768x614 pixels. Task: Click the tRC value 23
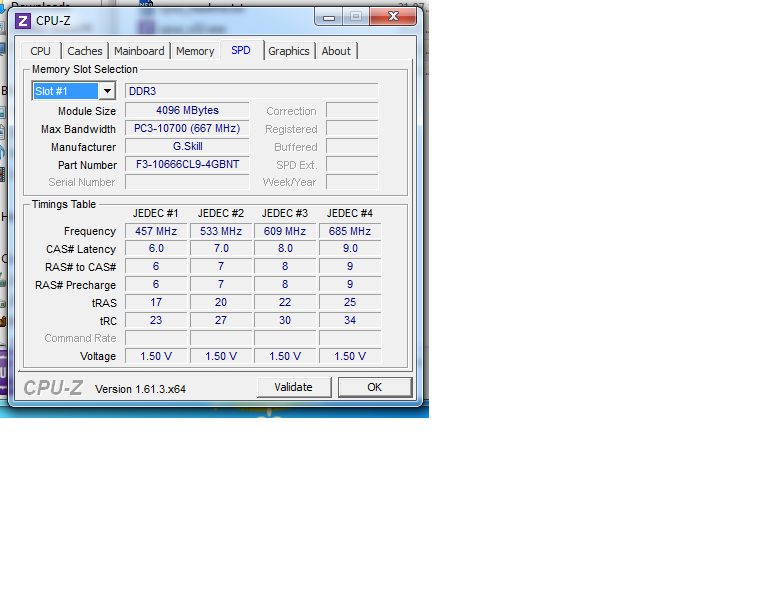[x=156, y=320]
